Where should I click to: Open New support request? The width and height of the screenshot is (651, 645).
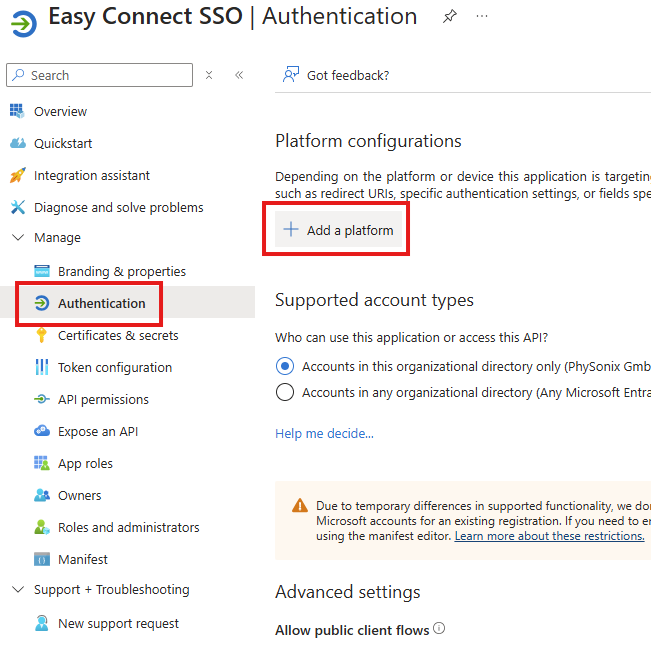click(x=118, y=623)
